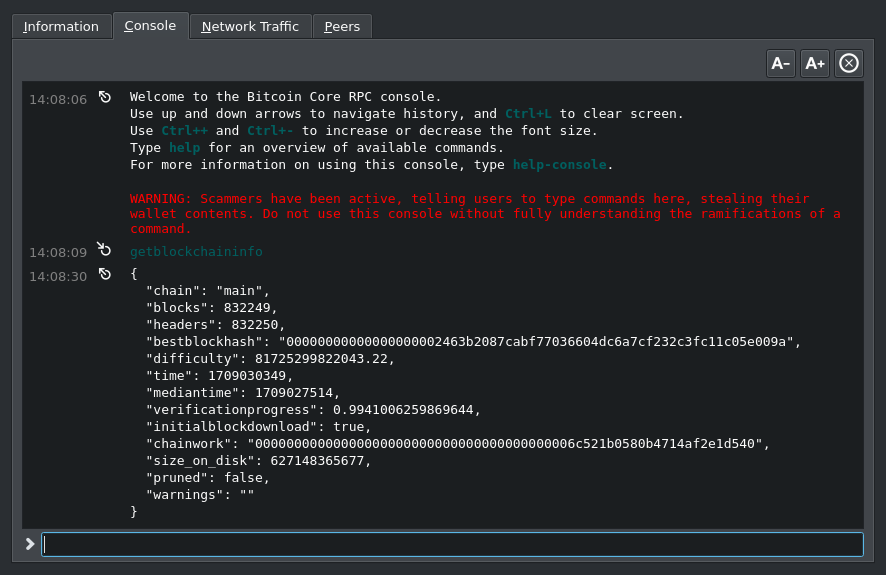Click the verificationprogress value line

pos(313,409)
